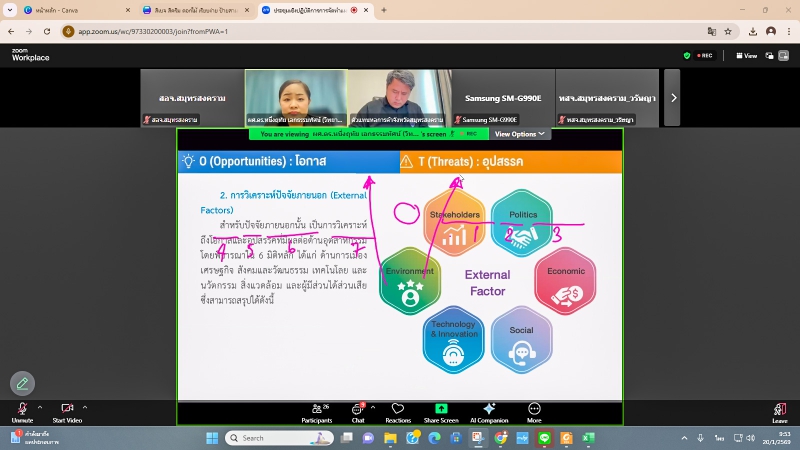The width and height of the screenshot is (800, 450).
Task: Start Video camera
Action: tap(66, 410)
